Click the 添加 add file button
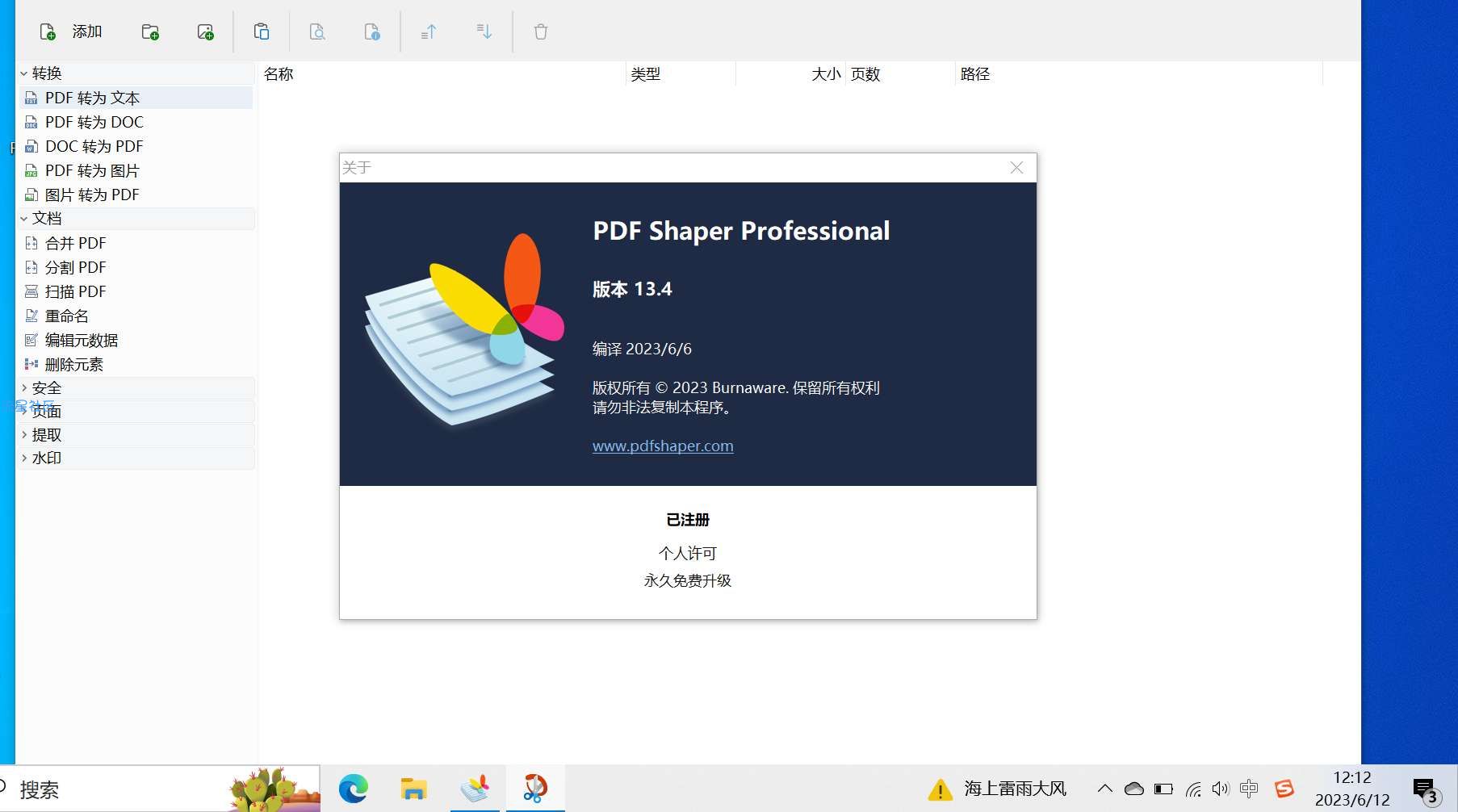This screenshot has height=812, width=1458. point(71,31)
